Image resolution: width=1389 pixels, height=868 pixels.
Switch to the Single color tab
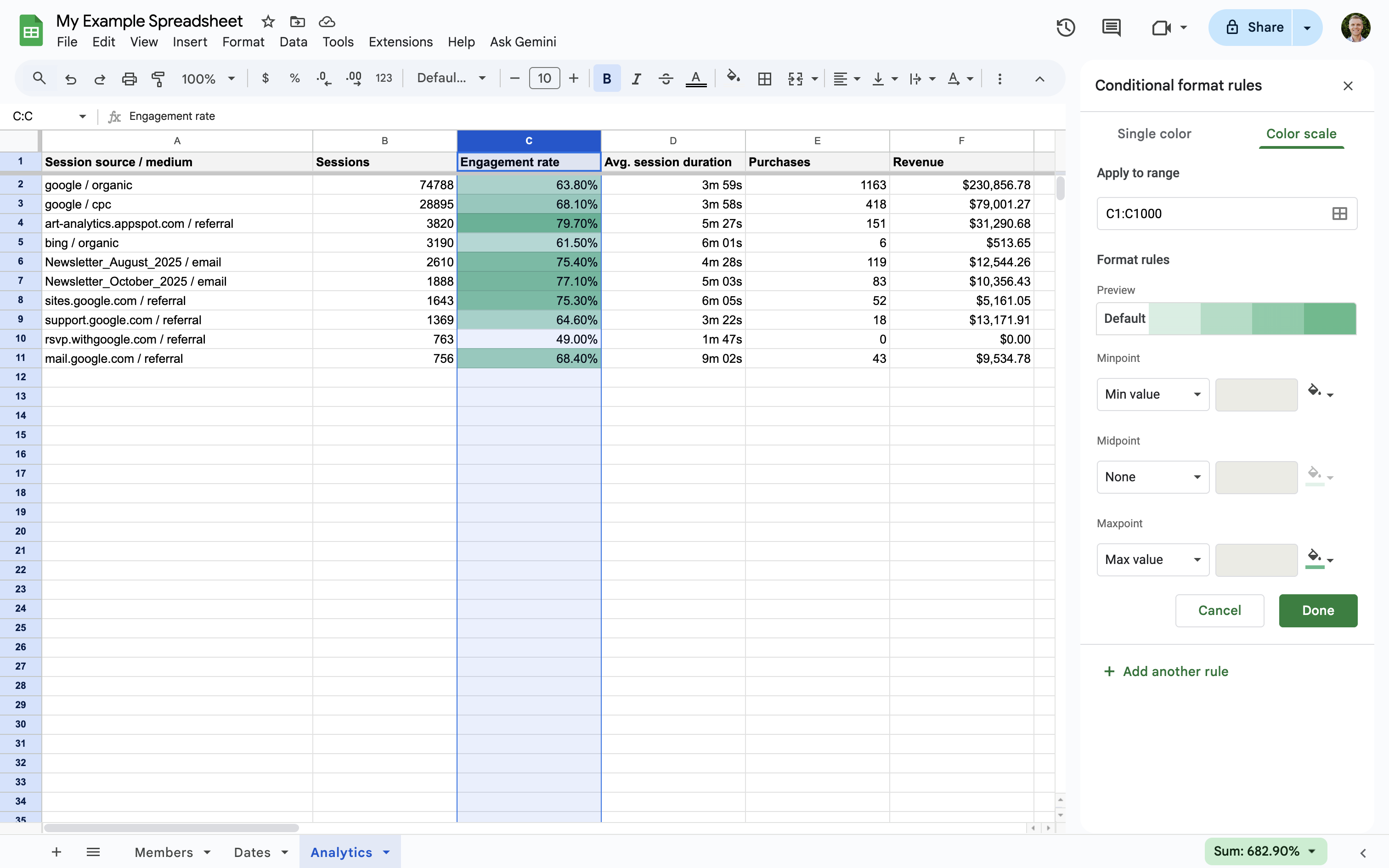coord(1154,134)
